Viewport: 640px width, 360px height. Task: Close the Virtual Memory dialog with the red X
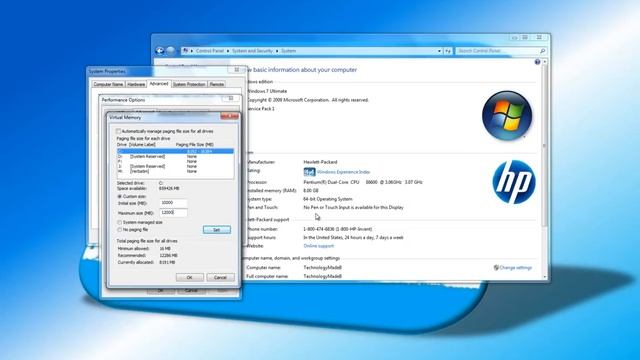tap(229, 117)
